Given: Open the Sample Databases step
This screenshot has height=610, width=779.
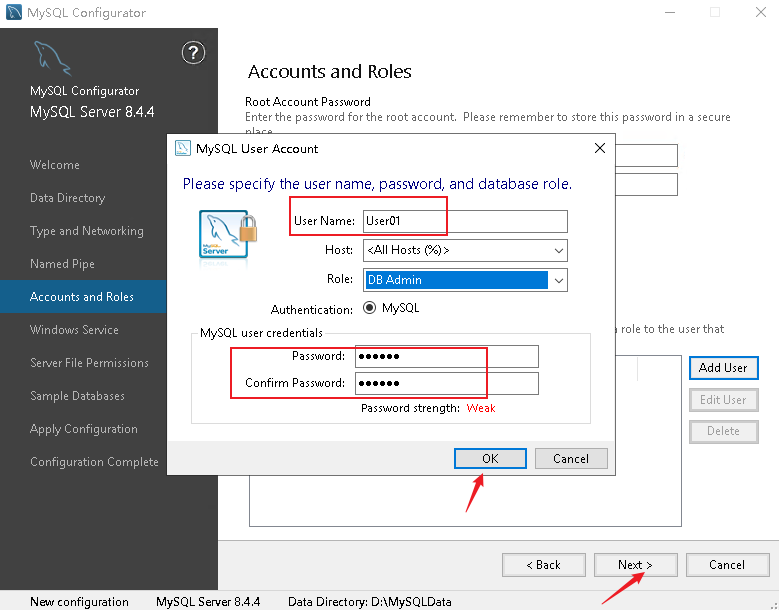Looking at the screenshot, I should click(77, 396).
